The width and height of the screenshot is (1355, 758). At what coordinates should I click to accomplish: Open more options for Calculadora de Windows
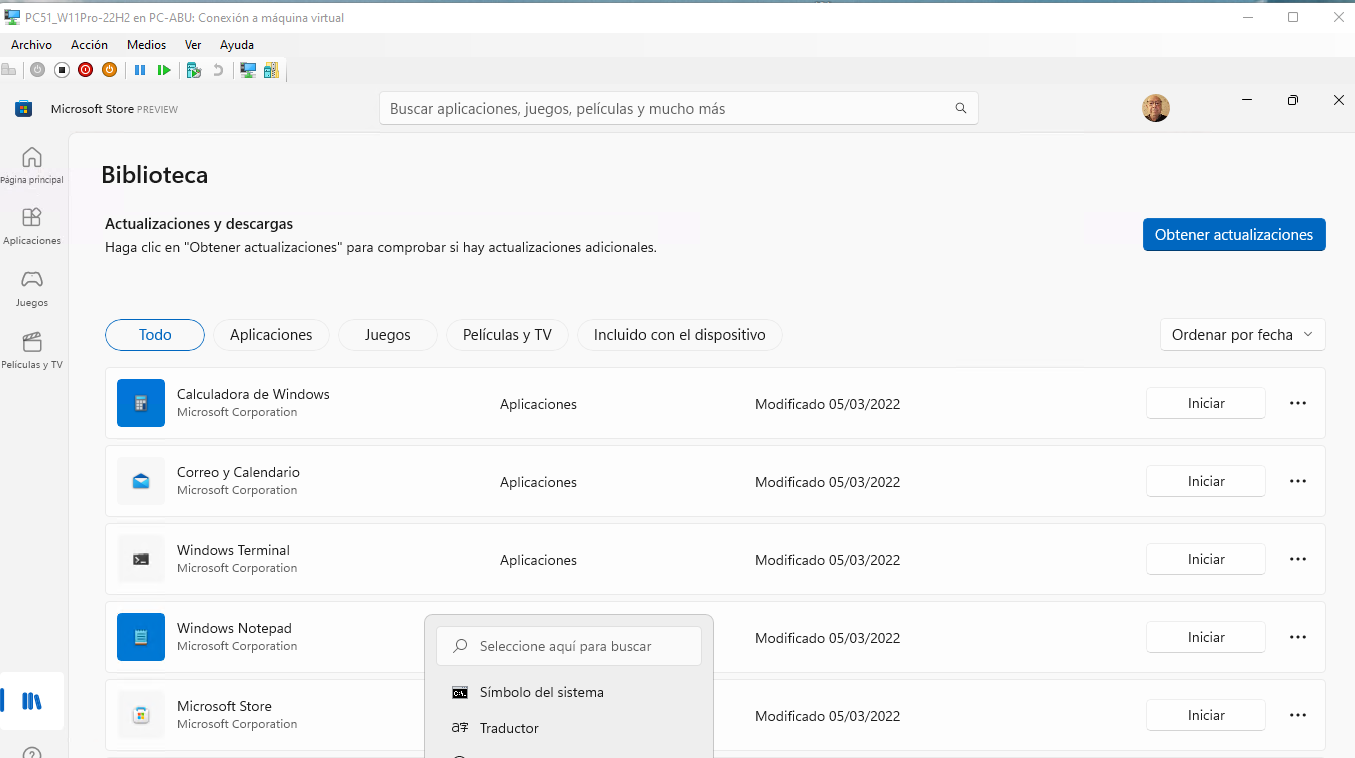click(x=1298, y=403)
